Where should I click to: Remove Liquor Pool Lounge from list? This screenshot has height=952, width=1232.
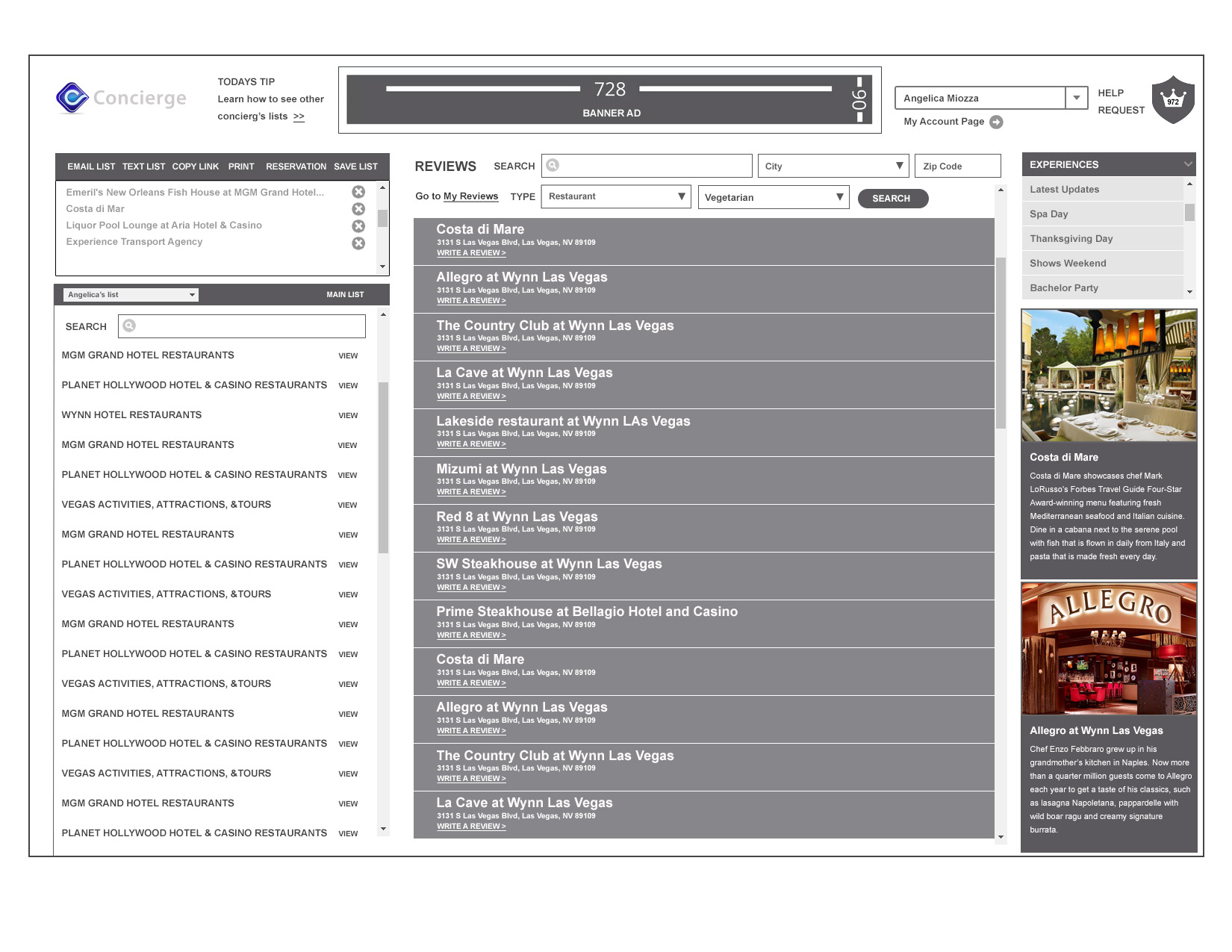[x=358, y=226]
